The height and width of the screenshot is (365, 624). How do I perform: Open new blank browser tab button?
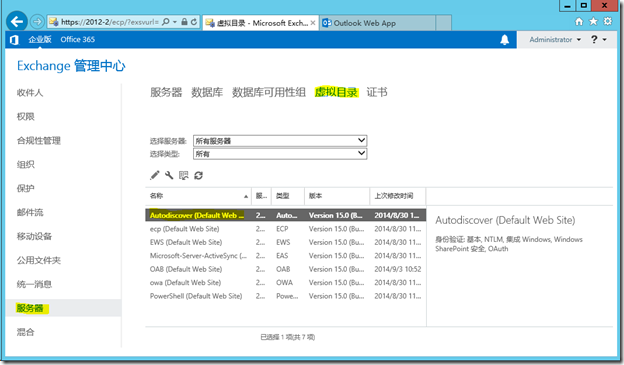443,23
